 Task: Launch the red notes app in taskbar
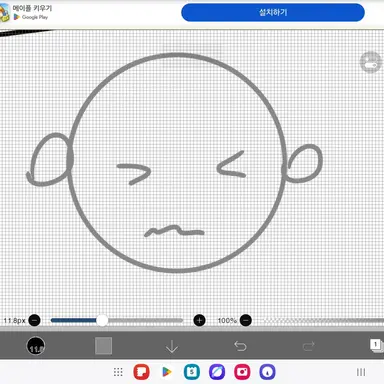tap(142, 372)
